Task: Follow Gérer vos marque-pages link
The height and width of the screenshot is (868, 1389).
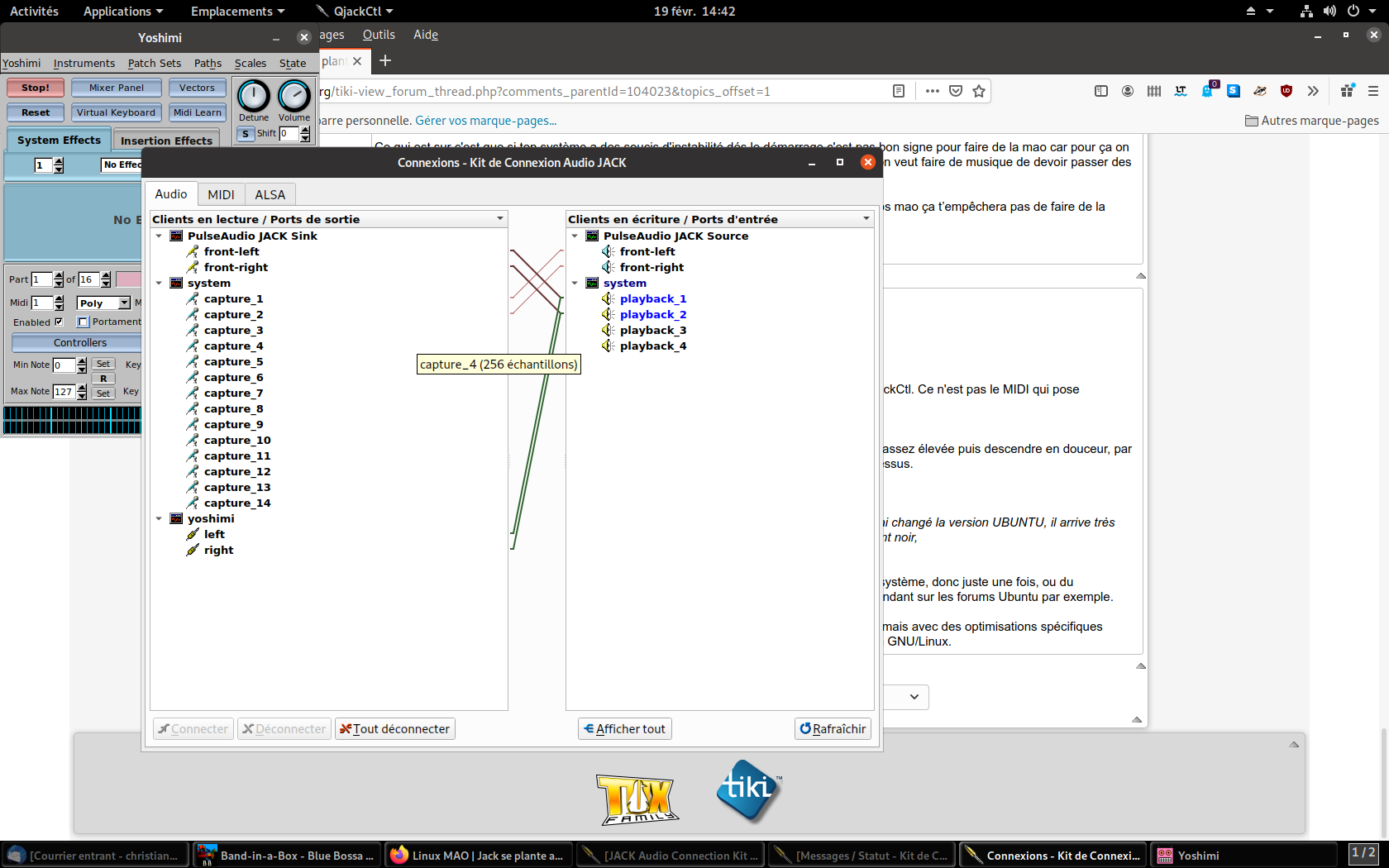Action: coord(486,121)
